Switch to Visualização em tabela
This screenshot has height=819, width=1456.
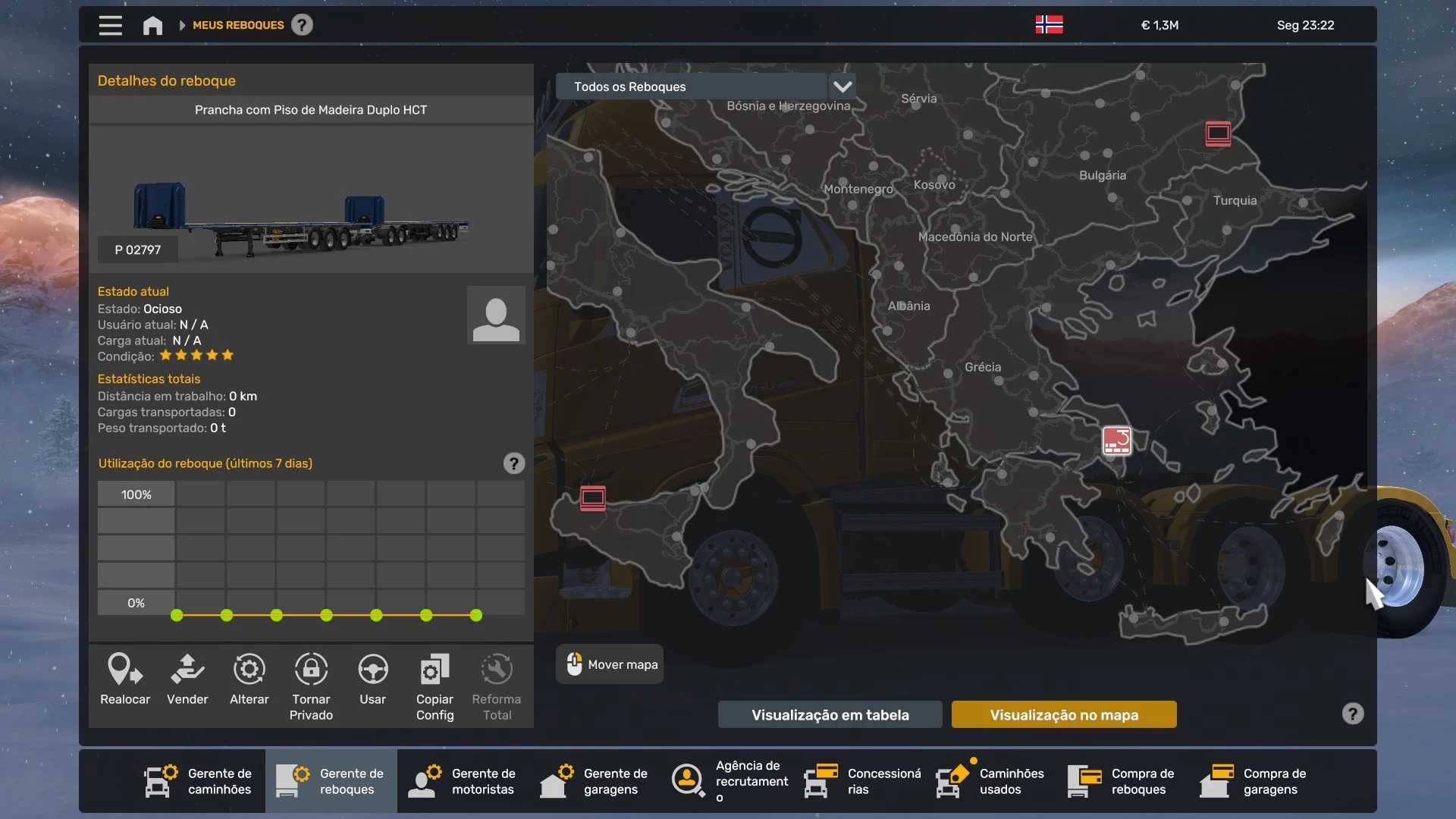point(830,714)
